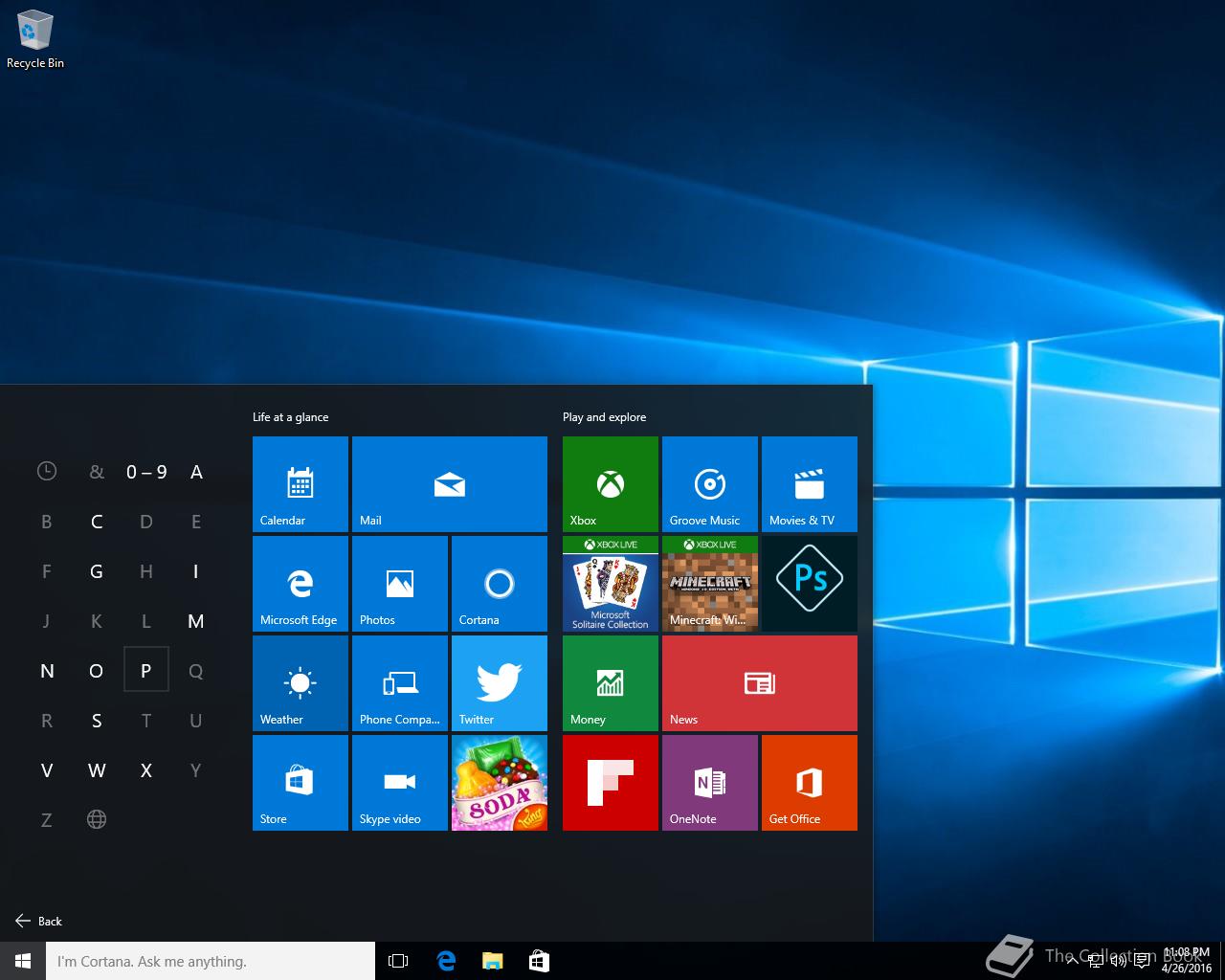Image resolution: width=1225 pixels, height=980 pixels.
Task: Click the Windows Start button
Action: tap(23, 961)
